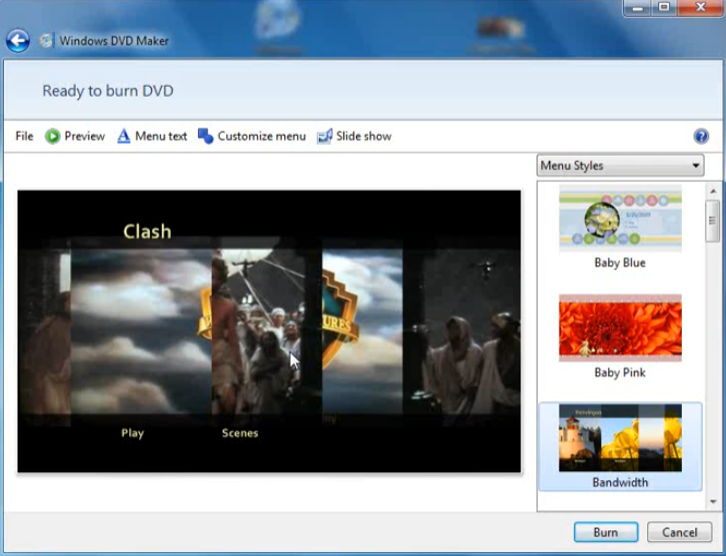Close the Windows DVD Maker window

pos(700,7)
